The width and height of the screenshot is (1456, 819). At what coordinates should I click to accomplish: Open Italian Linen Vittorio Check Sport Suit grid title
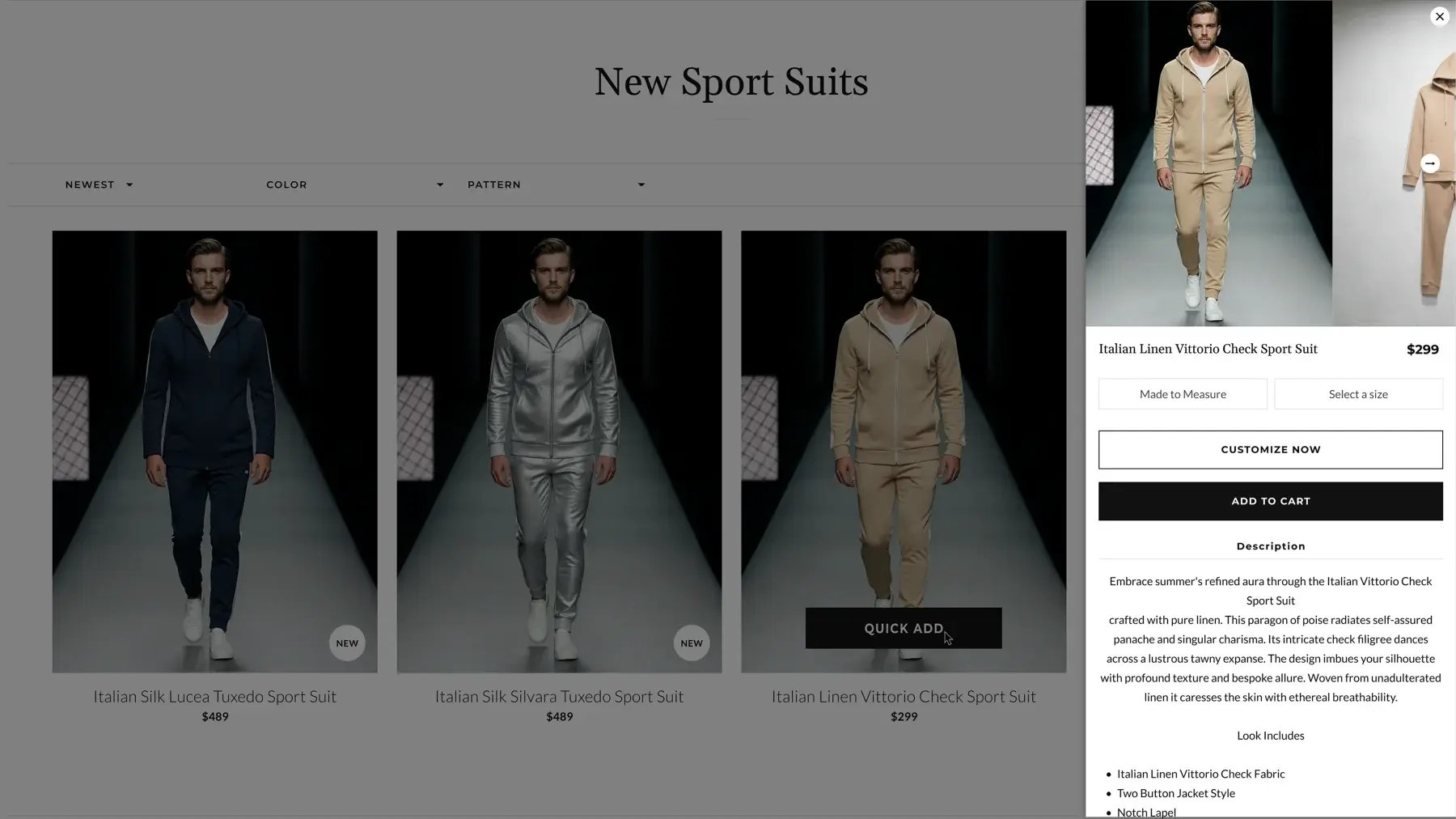coord(904,696)
